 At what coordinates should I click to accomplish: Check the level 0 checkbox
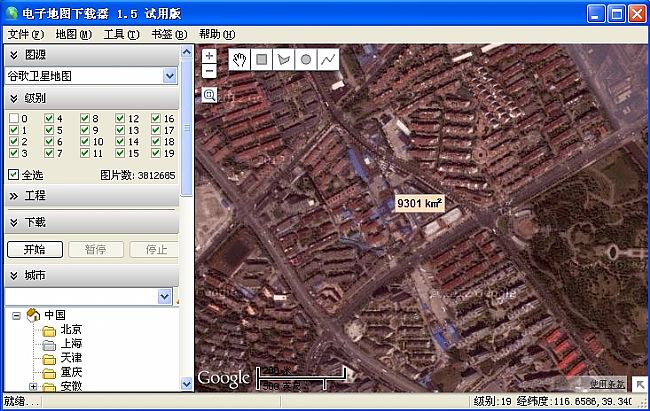pos(14,119)
